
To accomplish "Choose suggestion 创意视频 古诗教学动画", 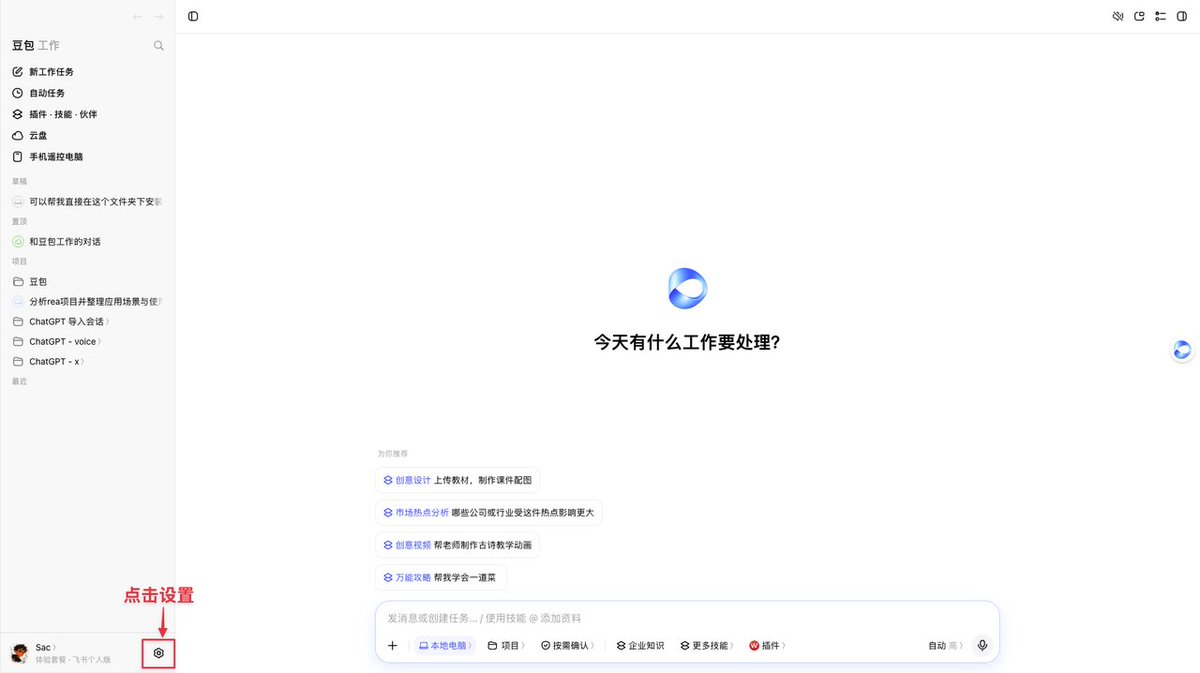I will click(457, 545).
